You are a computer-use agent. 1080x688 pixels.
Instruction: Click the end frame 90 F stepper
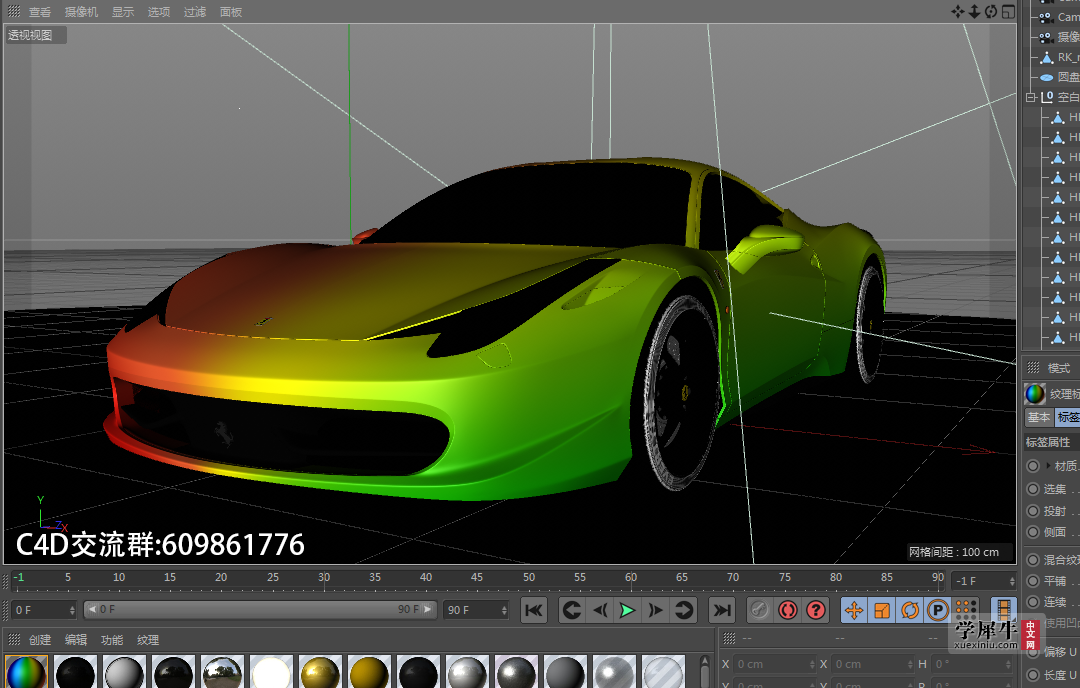[x=504, y=610]
